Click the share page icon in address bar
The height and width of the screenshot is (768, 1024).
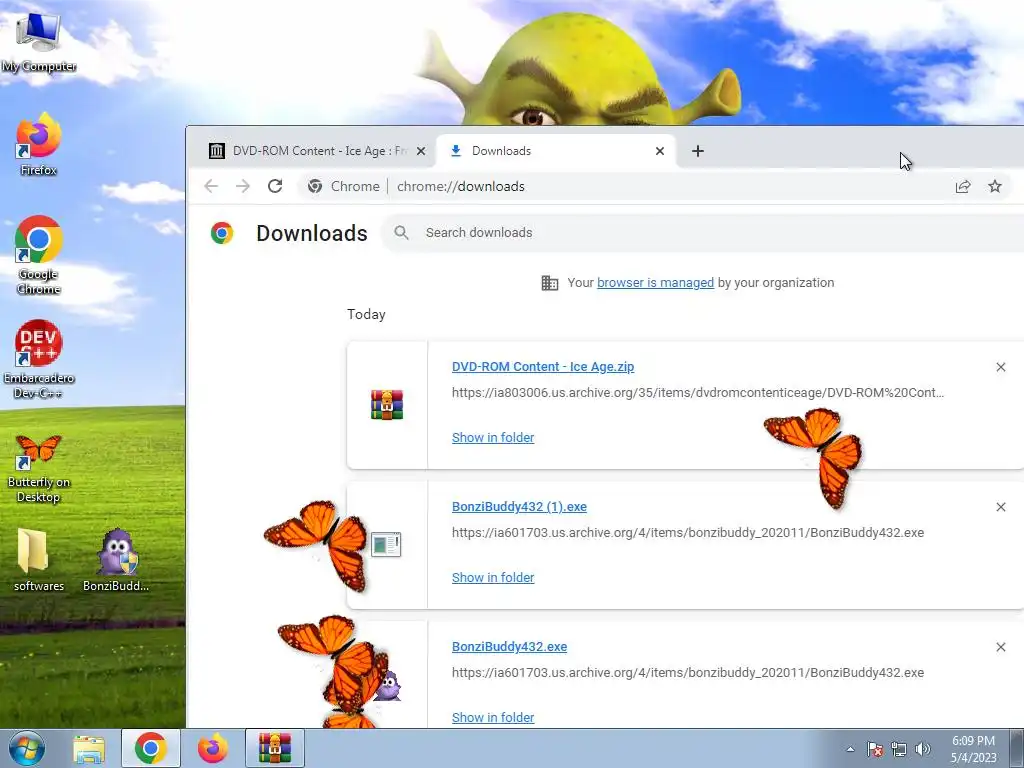[963, 187]
